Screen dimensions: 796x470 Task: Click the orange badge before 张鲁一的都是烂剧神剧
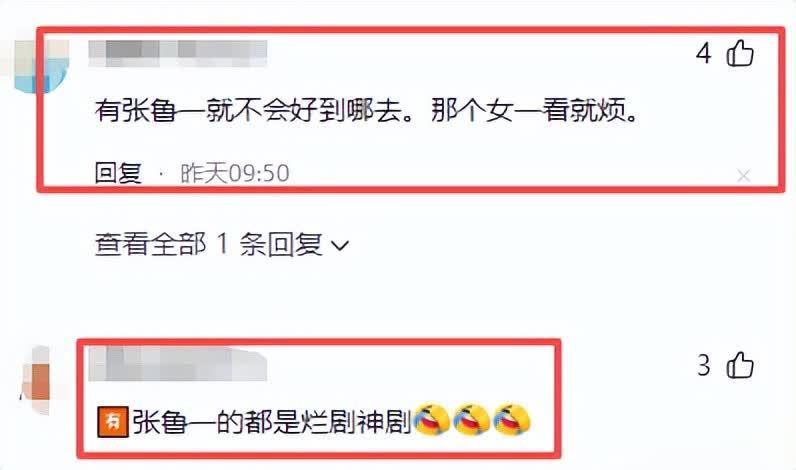(113, 421)
